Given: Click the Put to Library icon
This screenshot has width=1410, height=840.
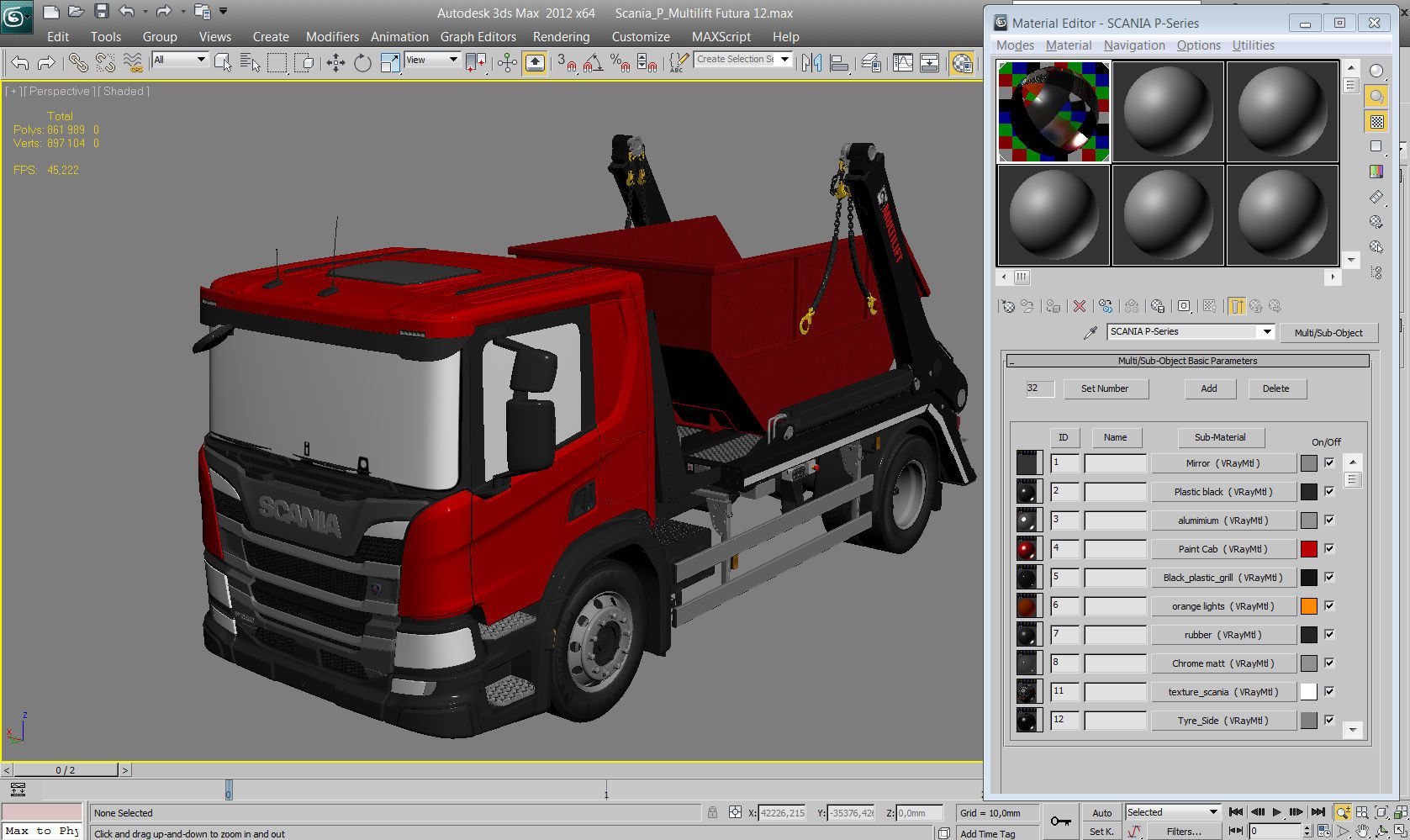Looking at the screenshot, I should tap(1158, 306).
